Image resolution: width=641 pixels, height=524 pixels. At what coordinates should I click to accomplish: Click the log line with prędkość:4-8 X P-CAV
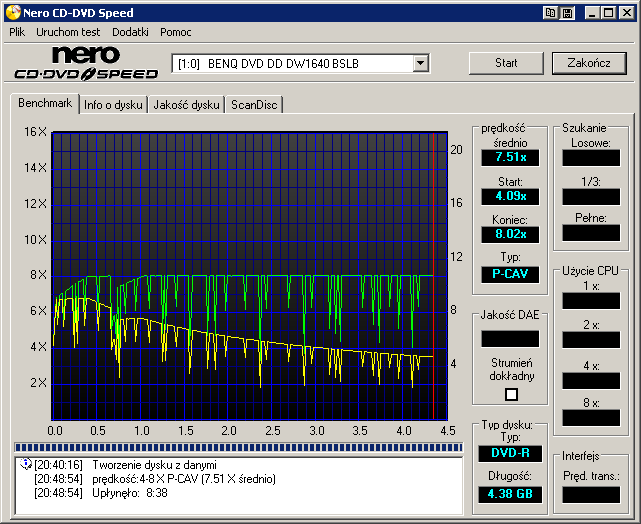(155, 479)
